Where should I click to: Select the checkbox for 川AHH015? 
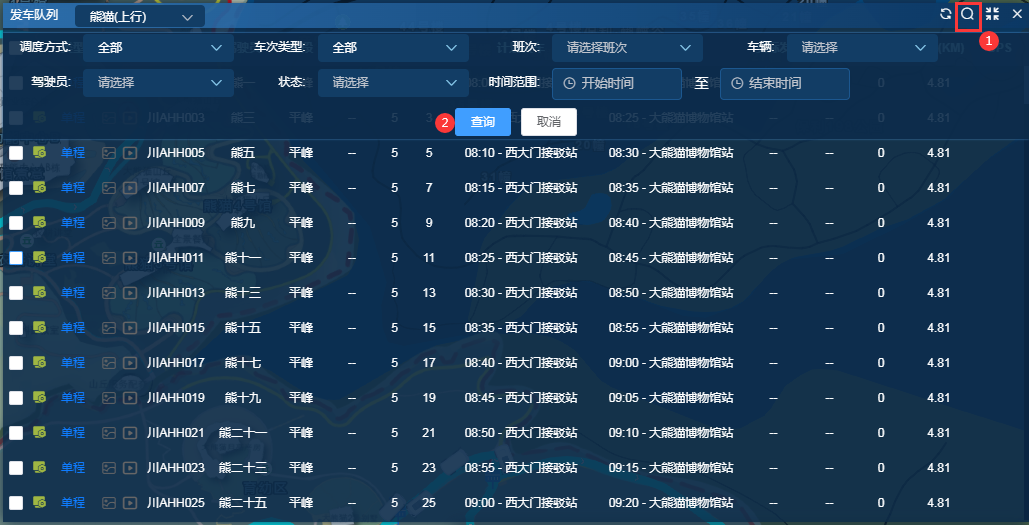pyautogui.click(x=16, y=328)
